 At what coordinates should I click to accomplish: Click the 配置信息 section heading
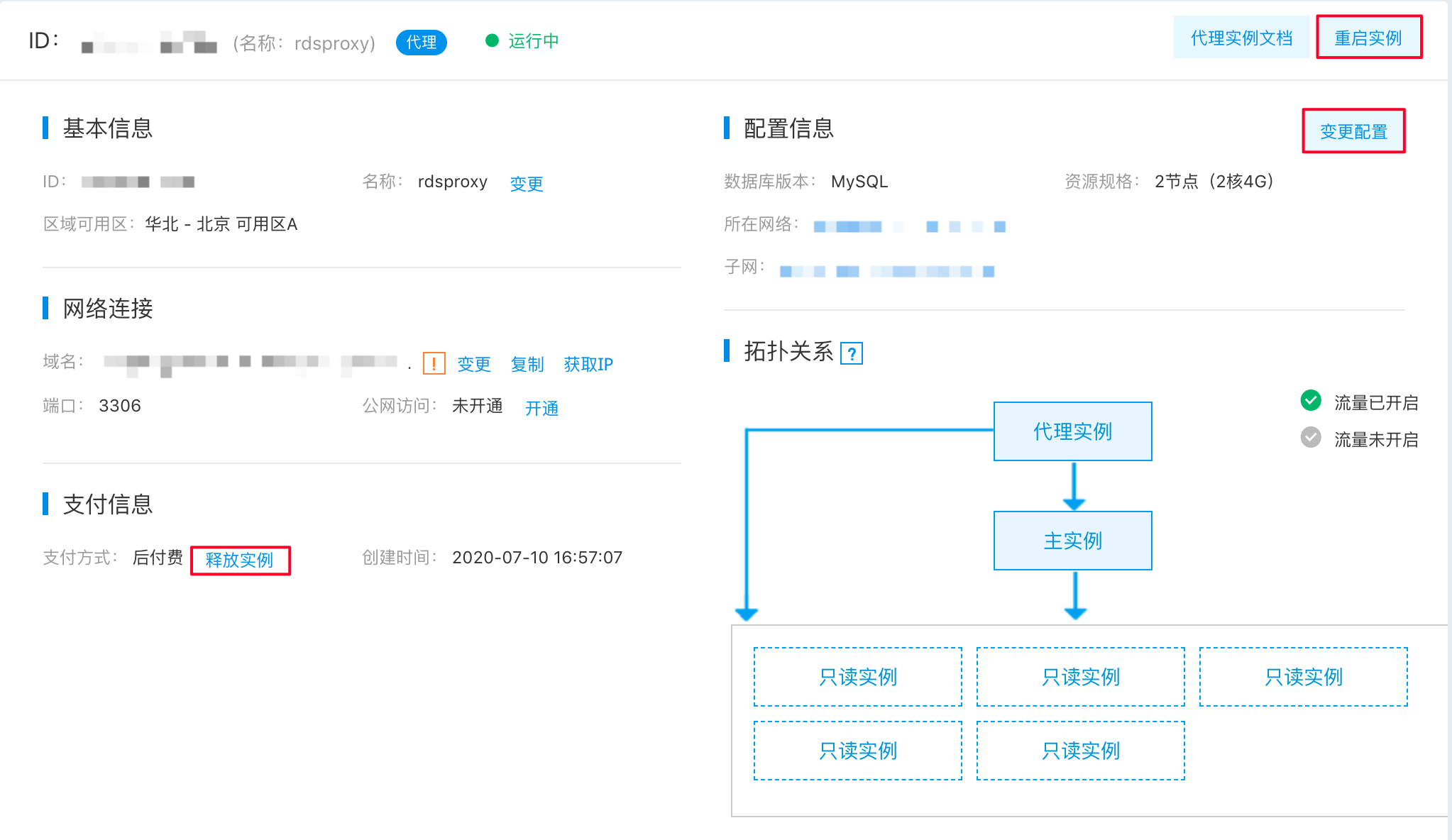[788, 128]
